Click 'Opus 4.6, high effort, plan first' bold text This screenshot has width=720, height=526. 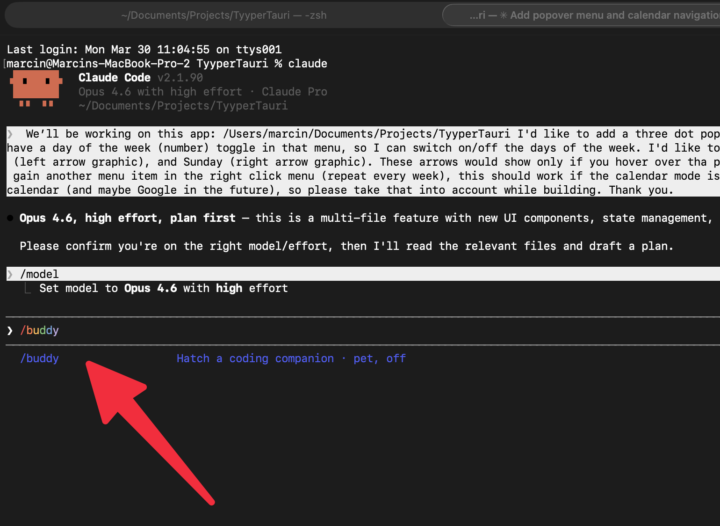(127, 218)
